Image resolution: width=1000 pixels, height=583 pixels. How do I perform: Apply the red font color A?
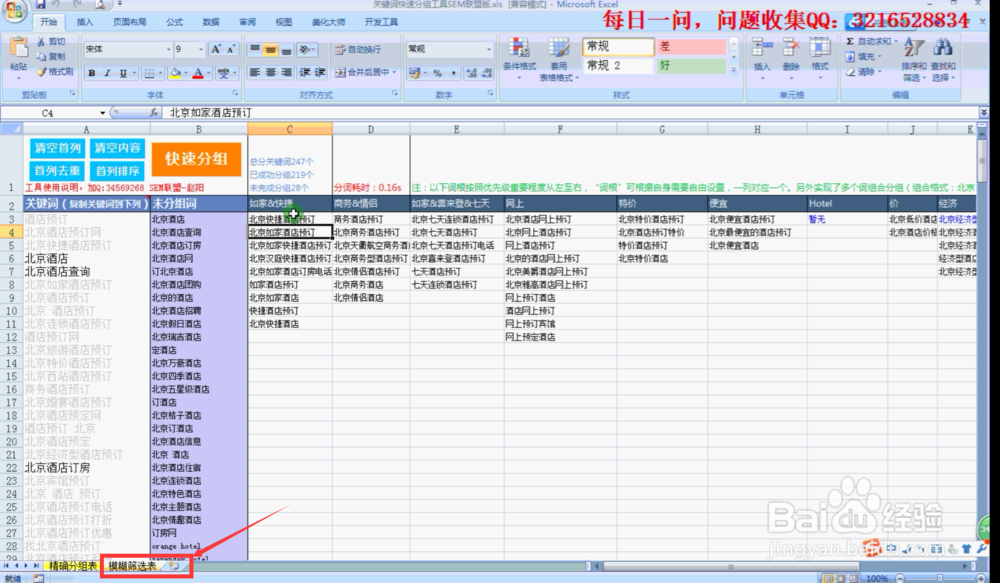click(x=198, y=73)
